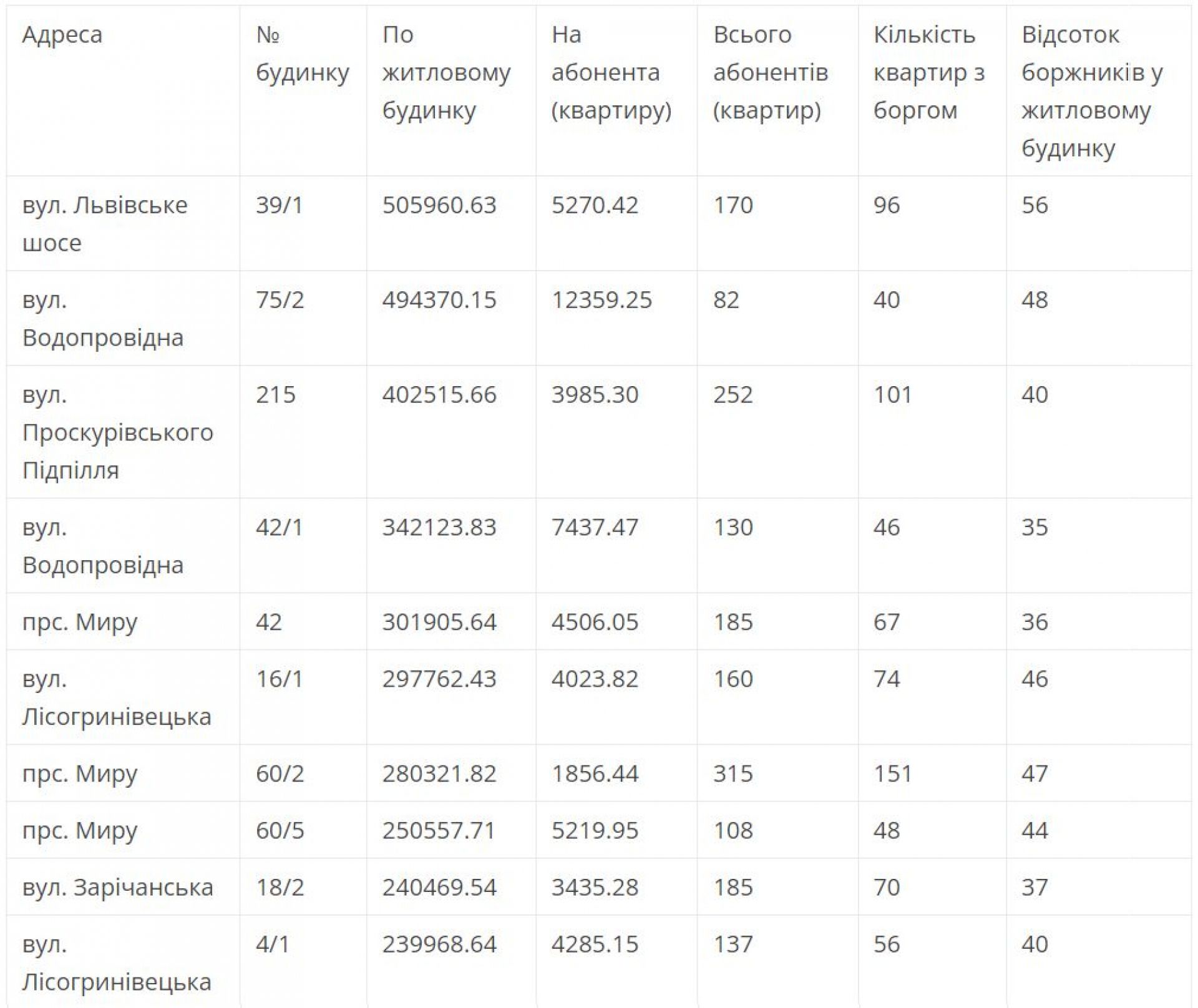Select the 151 apartments with debt cell
Screen dimensions: 1198x1008
pos(892,773)
